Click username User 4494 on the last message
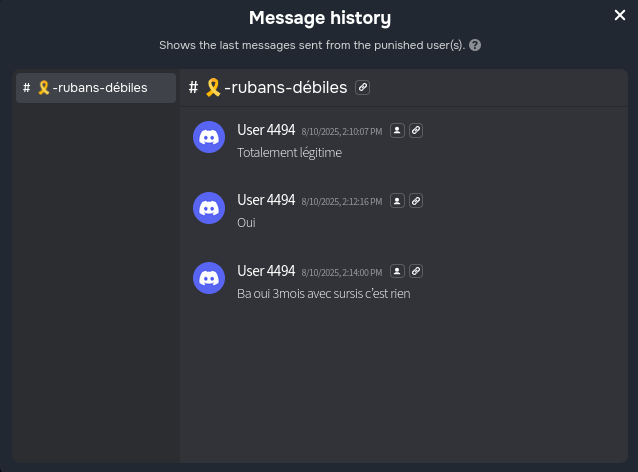The height and width of the screenshot is (472, 638). coord(266,270)
